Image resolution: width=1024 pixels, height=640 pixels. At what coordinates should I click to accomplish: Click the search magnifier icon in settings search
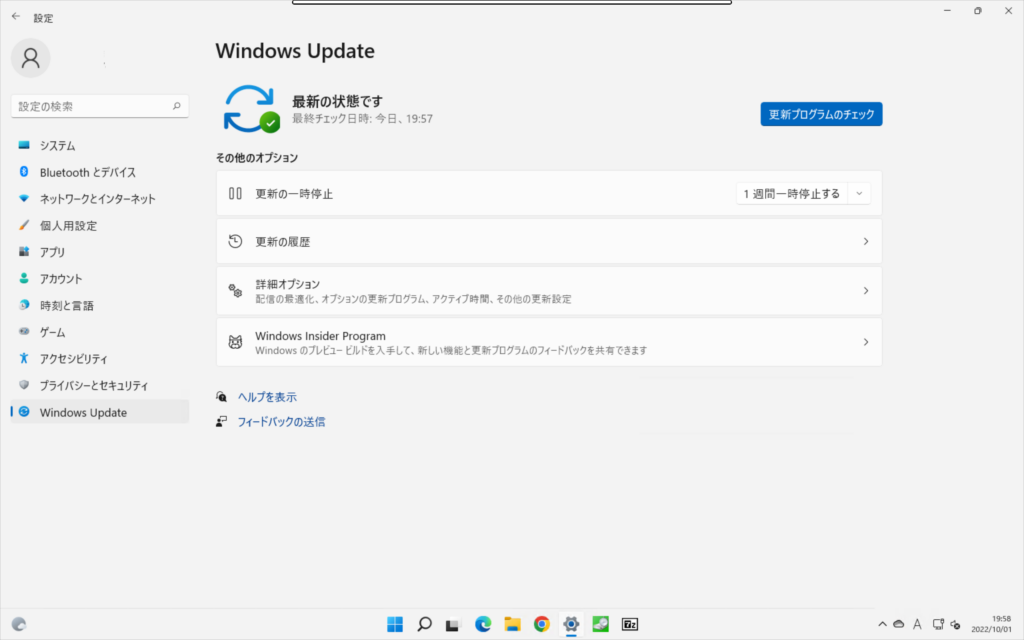click(177, 106)
